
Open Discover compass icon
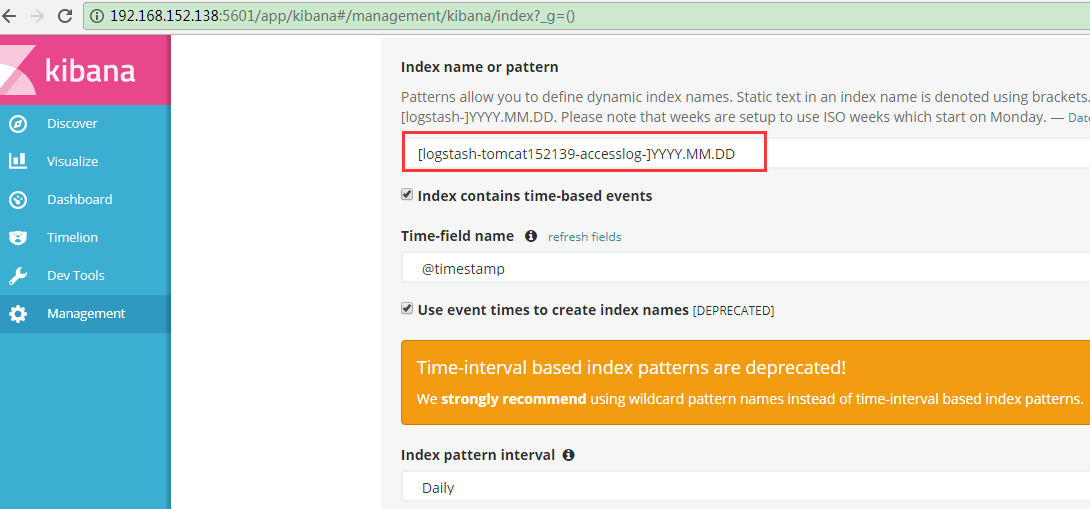pyautogui.click(x=18, y=124)
